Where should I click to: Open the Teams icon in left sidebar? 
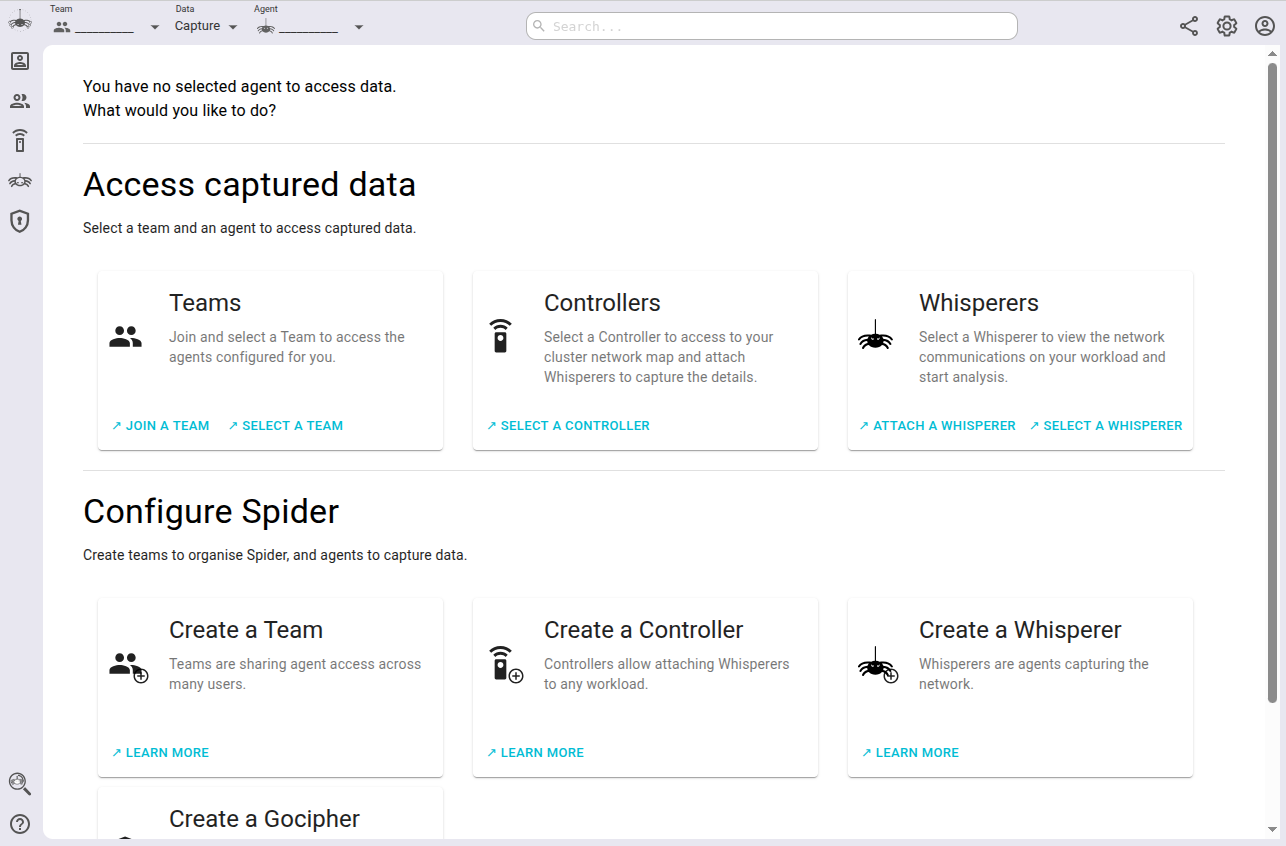point(20,101)
